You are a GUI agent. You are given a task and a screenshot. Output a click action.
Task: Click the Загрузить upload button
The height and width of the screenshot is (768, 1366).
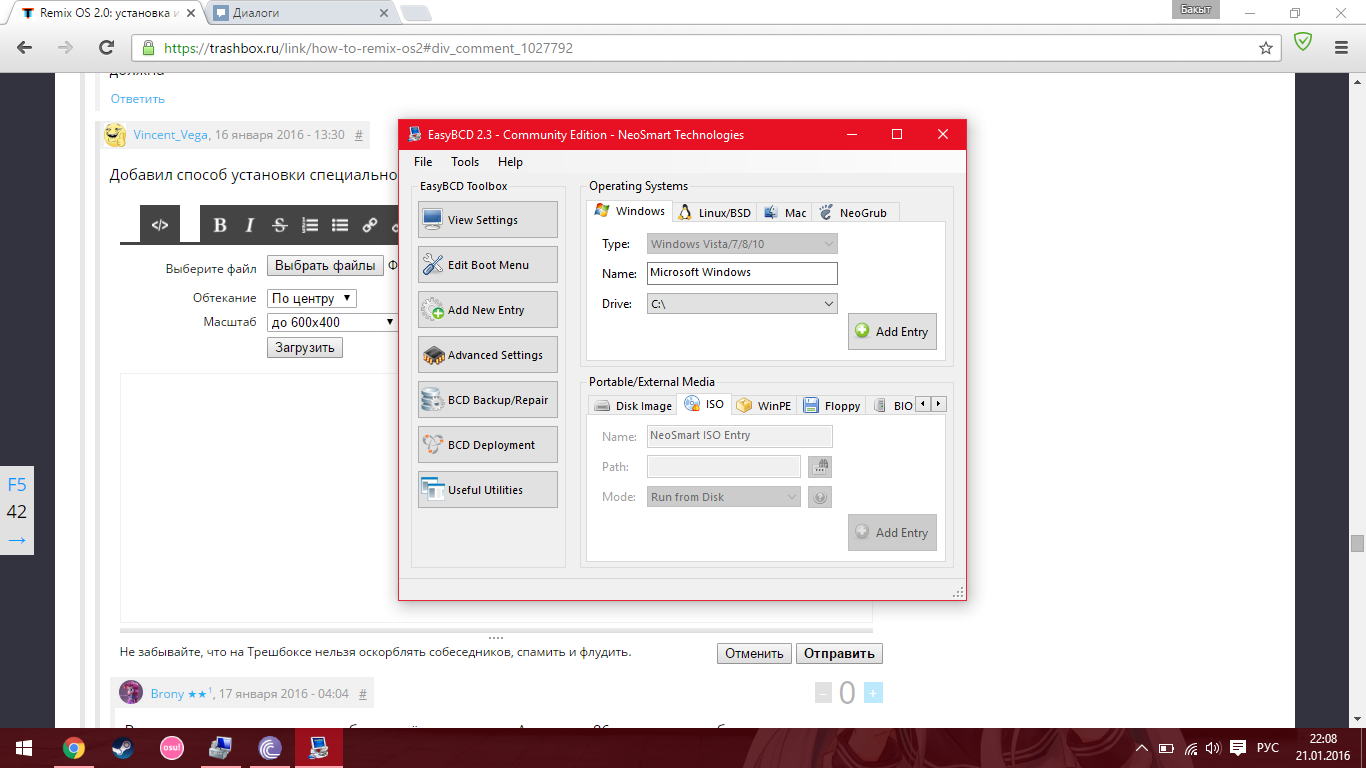[305, 348]
